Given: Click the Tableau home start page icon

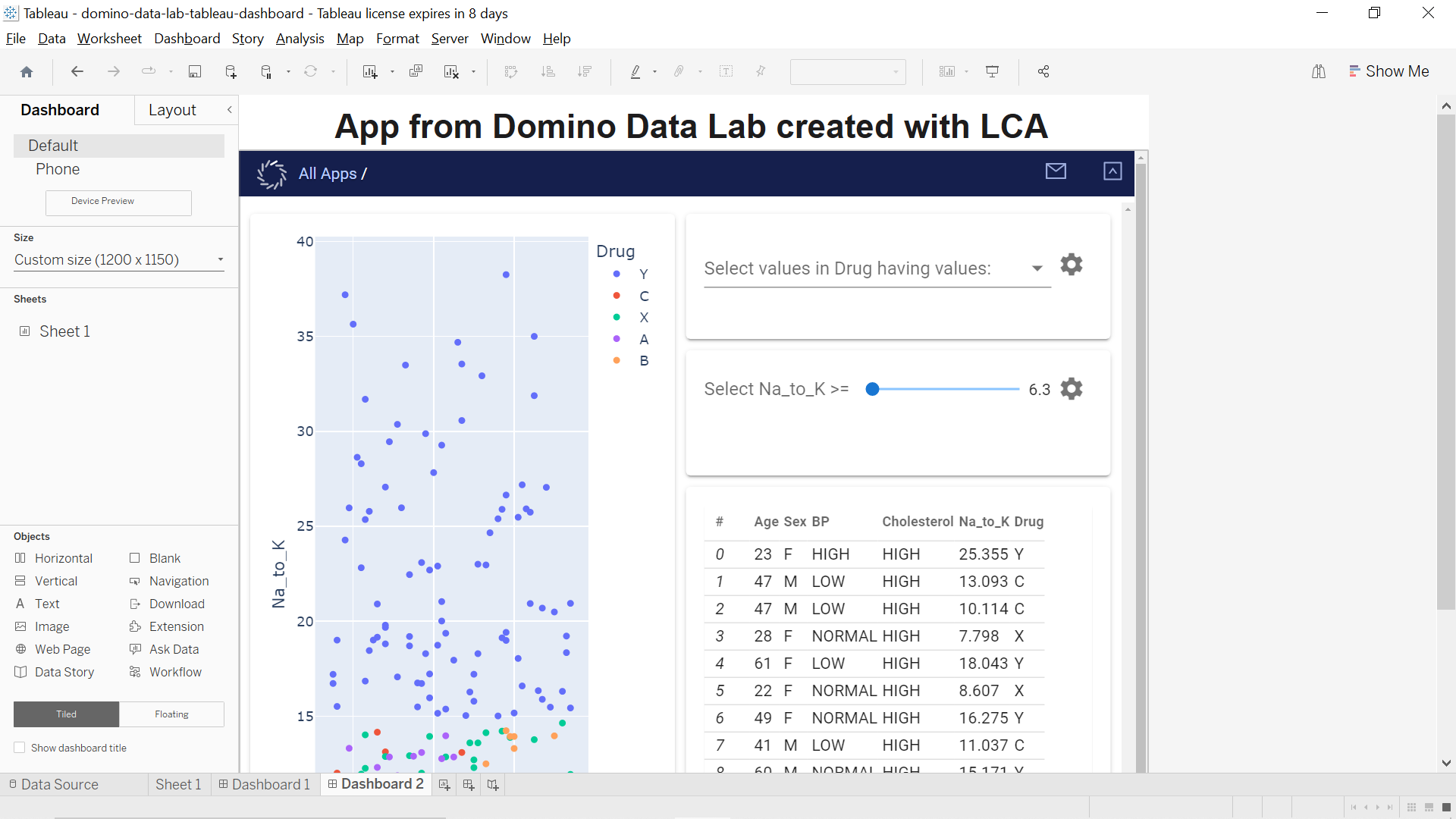Looking at the screenshot, I should click(x=27, y=71).
